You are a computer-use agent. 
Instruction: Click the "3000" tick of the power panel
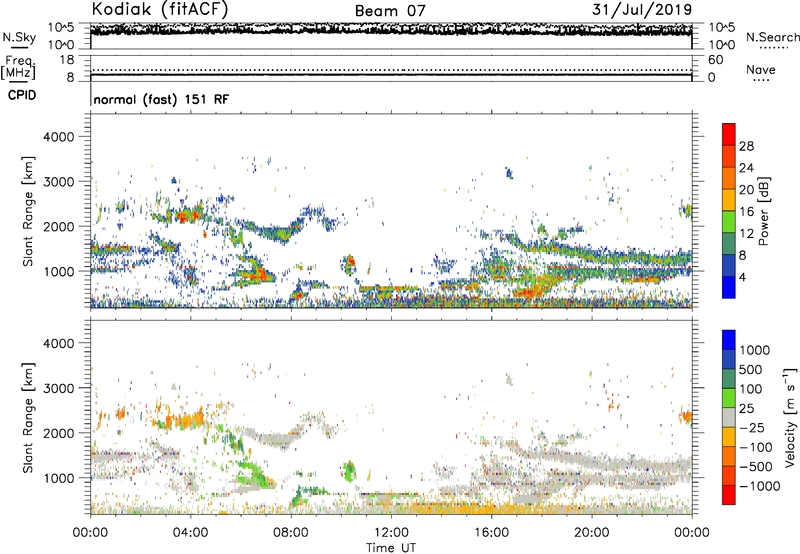pos(59,182)
